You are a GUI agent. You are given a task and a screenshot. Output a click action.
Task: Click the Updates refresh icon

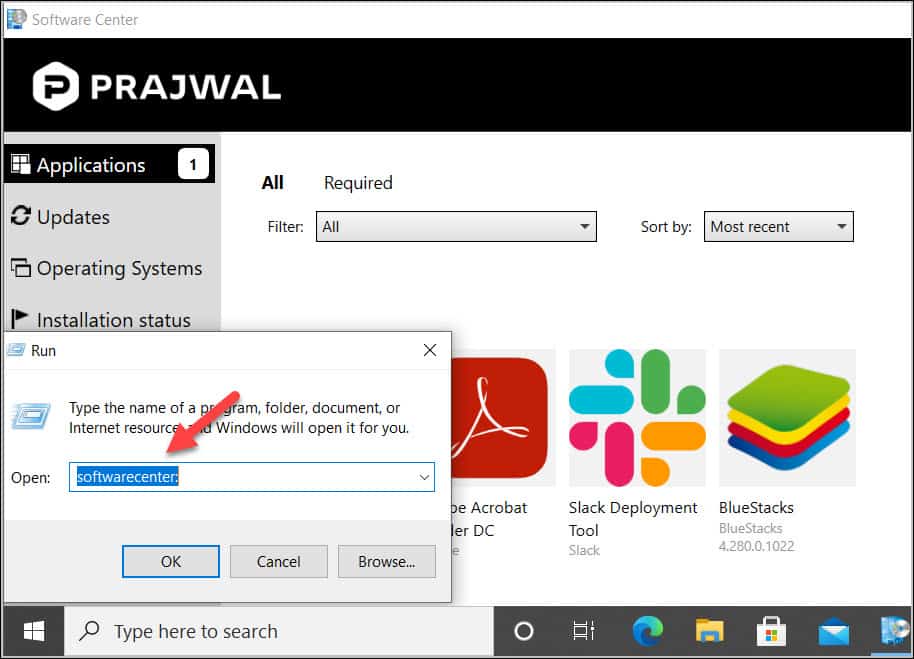tap(20, 216)
